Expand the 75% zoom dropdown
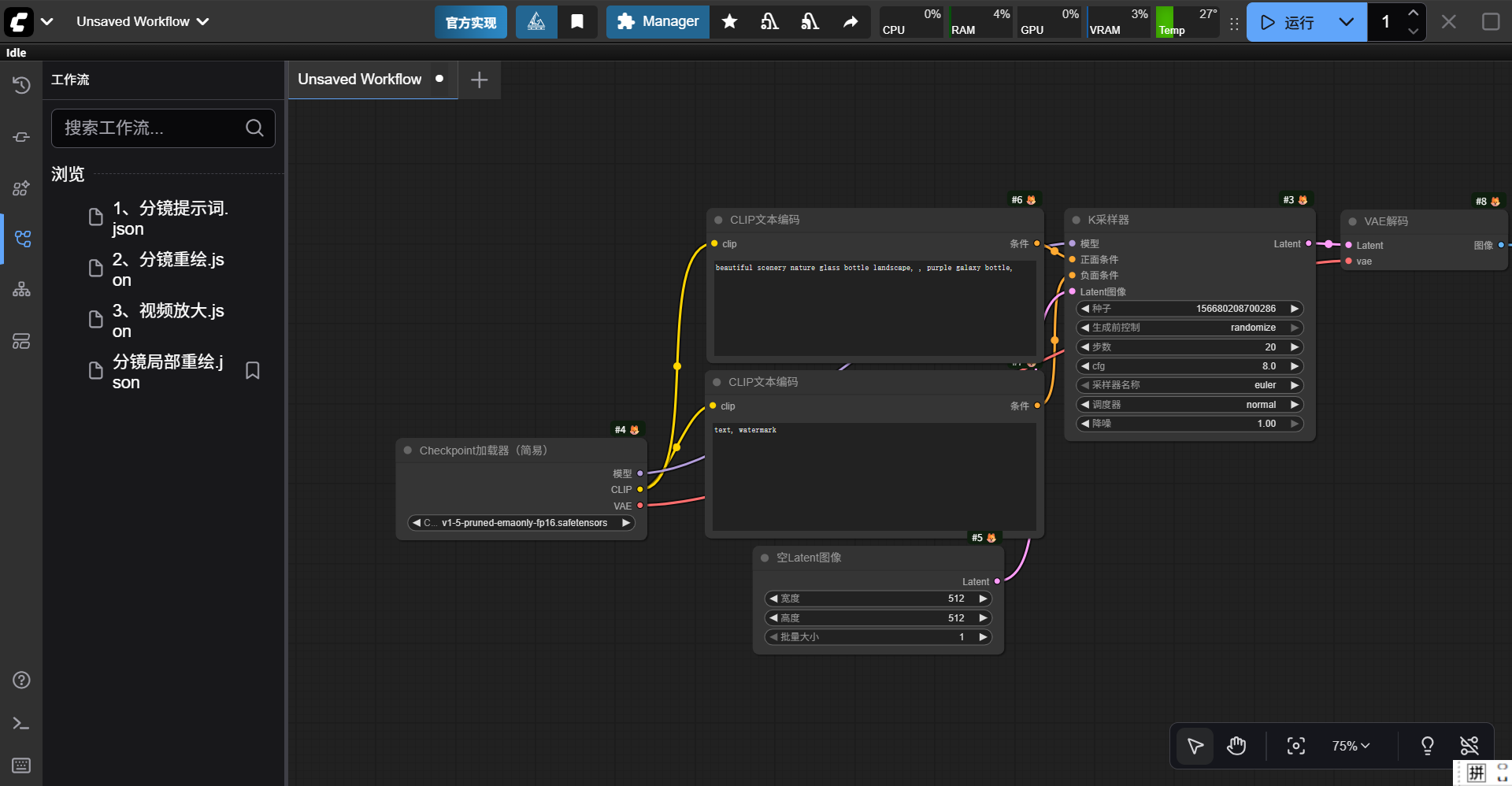 [x=1351, y=746]
